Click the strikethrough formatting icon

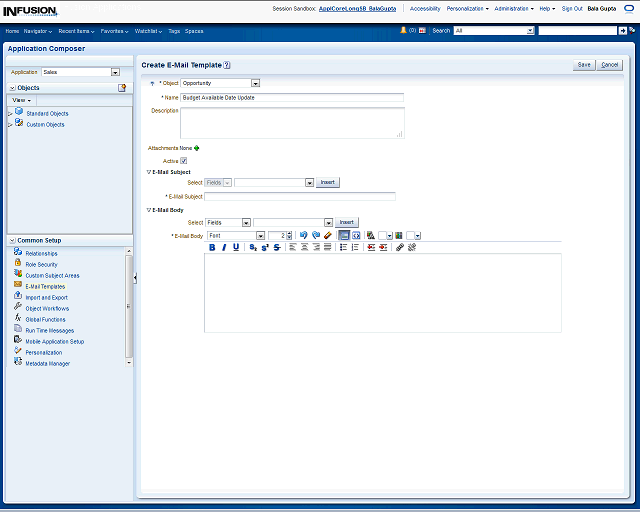(x=277, y=247)
